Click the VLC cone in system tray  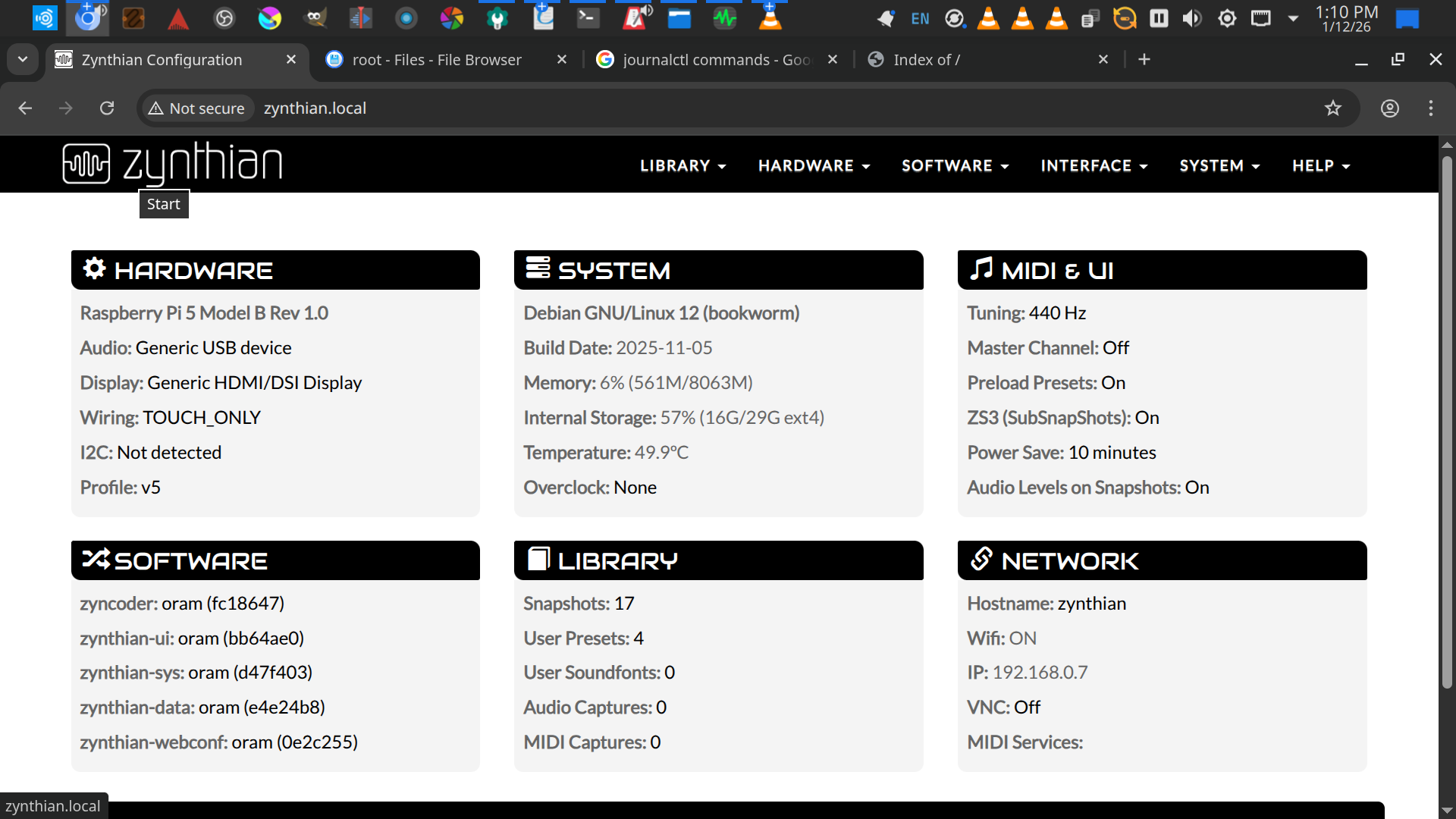pos(988,18)
